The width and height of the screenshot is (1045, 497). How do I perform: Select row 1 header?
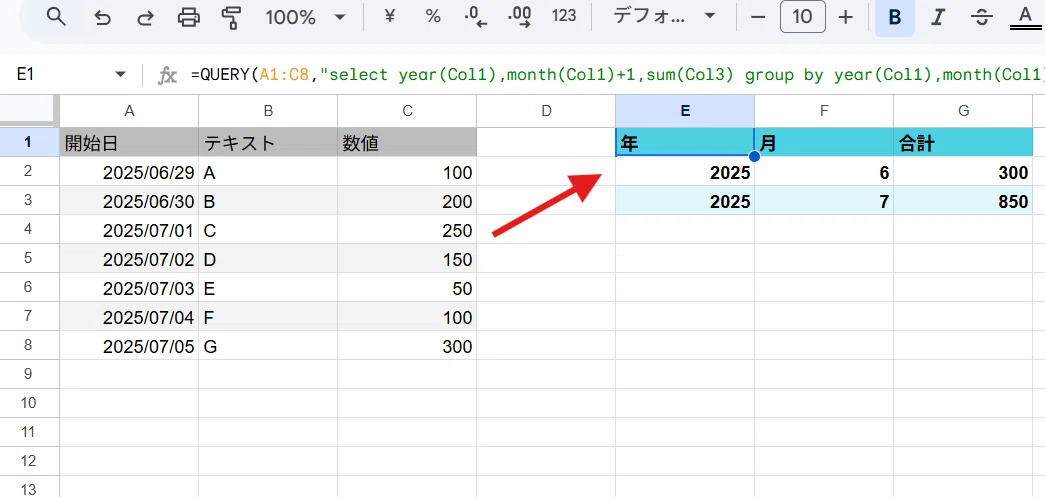[29, 142]
